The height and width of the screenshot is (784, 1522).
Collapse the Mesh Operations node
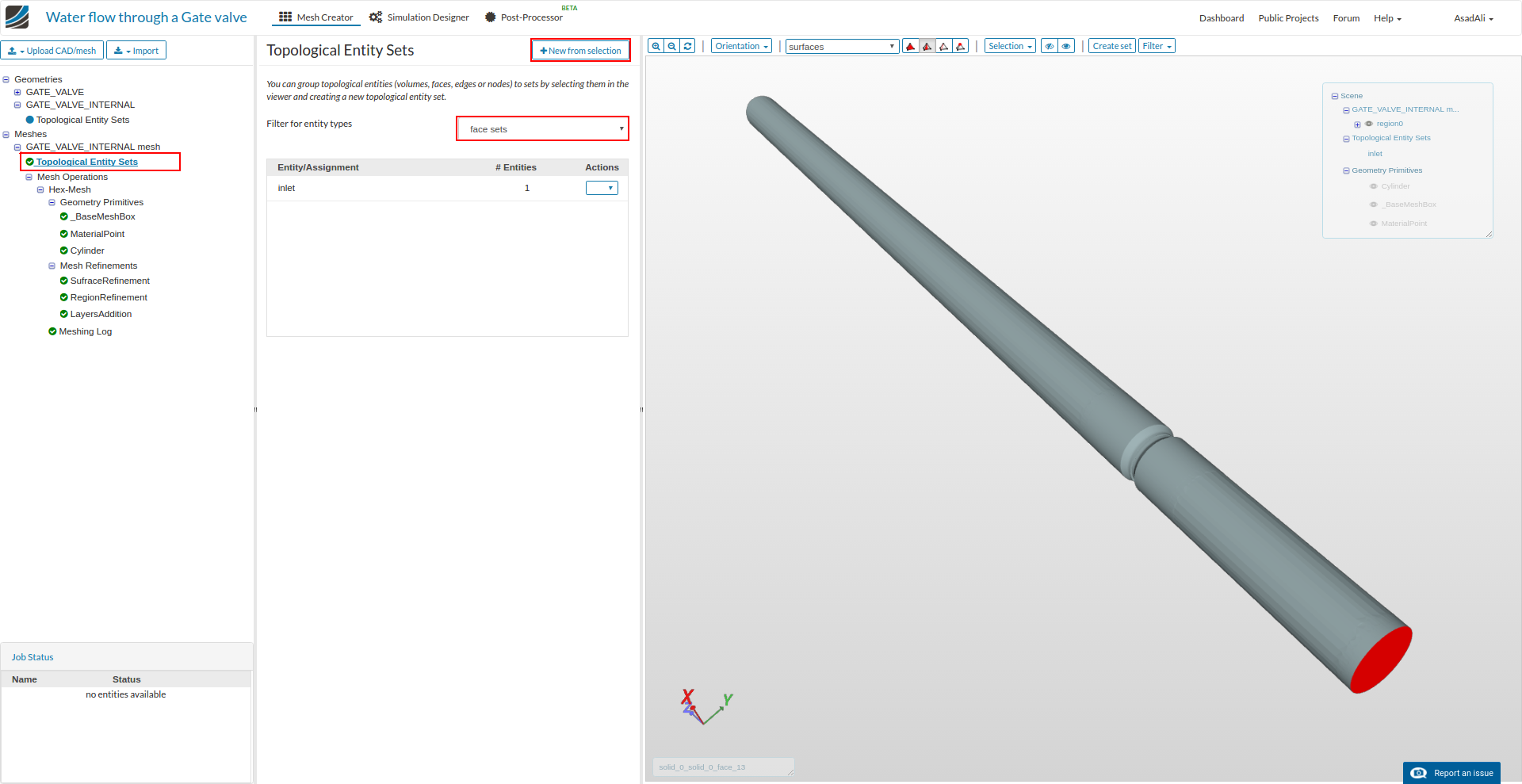click(x=29, y=178)
